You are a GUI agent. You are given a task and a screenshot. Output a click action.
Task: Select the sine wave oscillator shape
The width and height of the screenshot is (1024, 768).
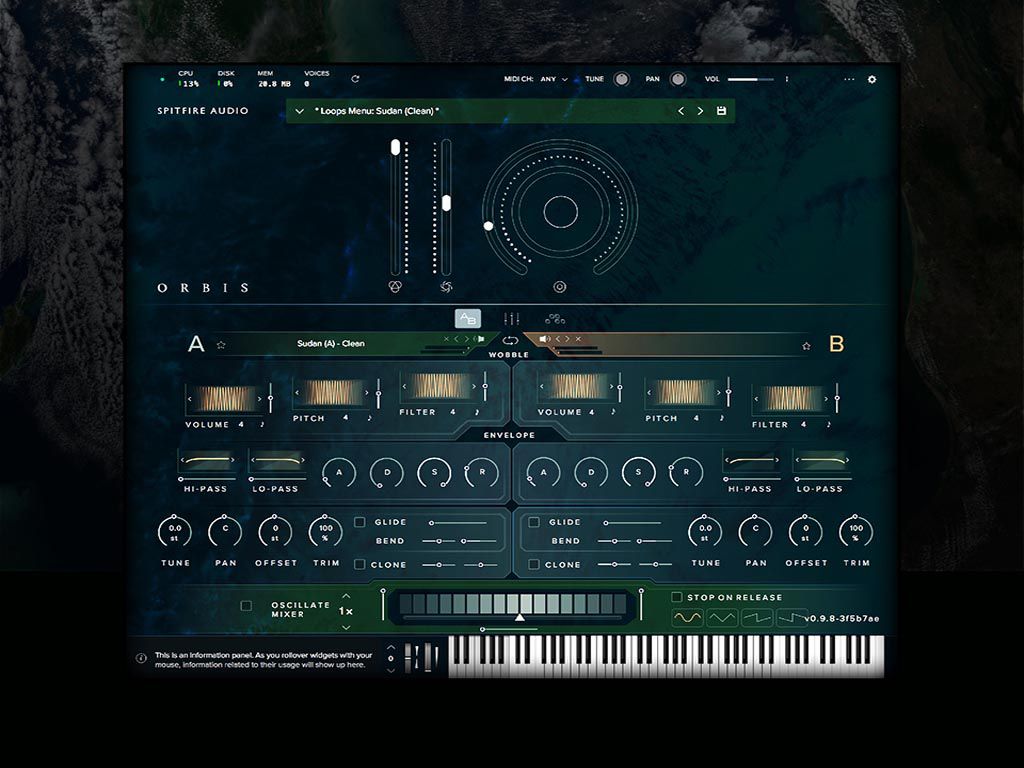pos(687,618)
